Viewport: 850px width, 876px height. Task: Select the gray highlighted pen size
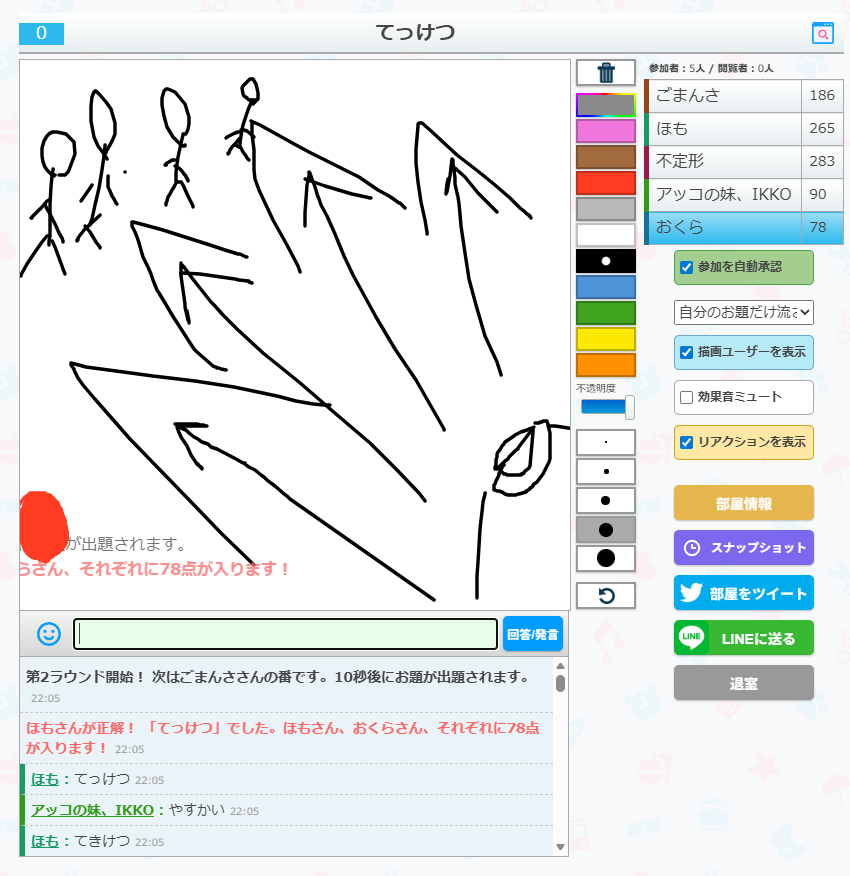click(605, 529)
